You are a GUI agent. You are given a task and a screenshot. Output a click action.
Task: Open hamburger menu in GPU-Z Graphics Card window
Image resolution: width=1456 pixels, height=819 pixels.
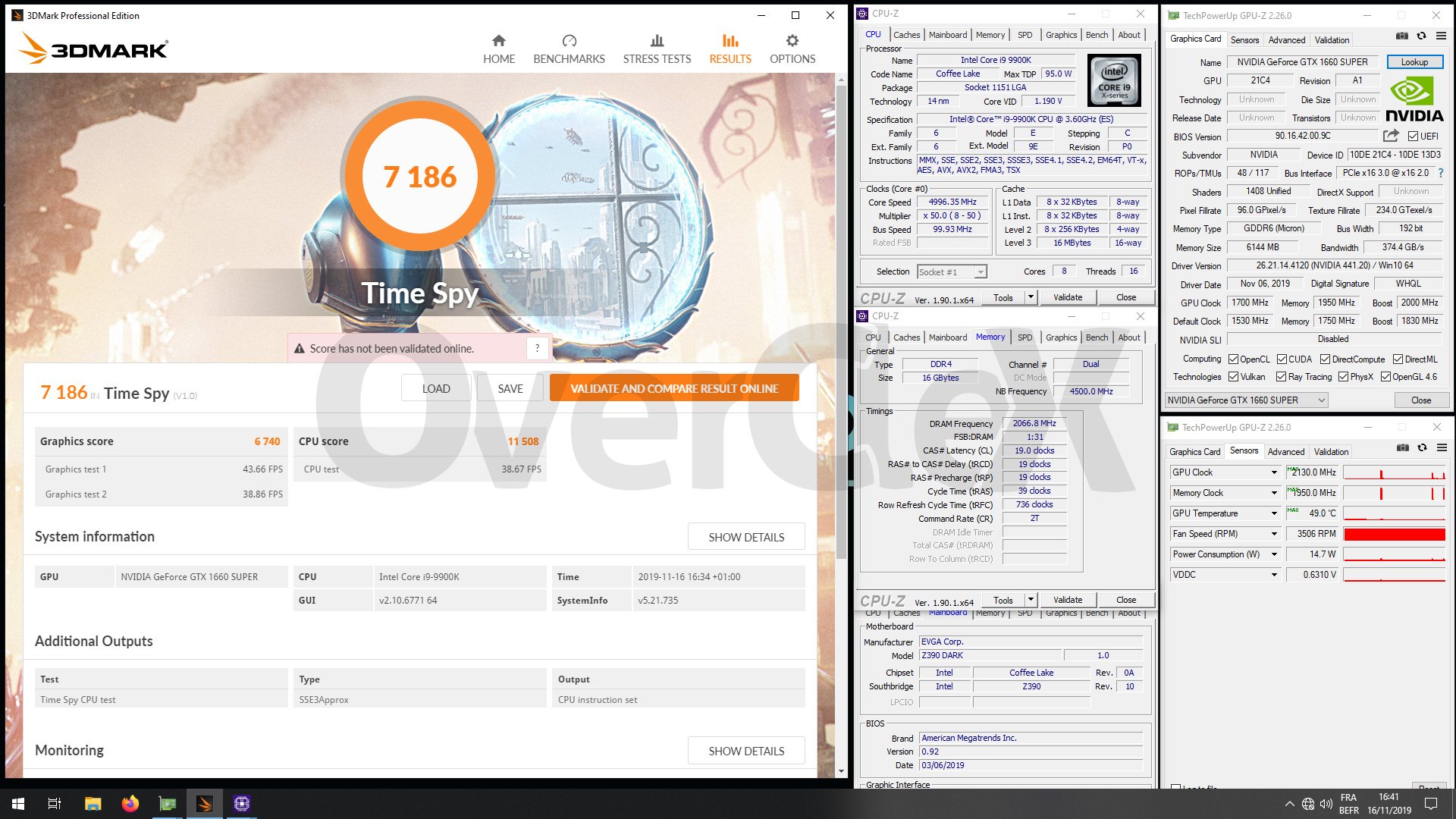click(1442, 36)
